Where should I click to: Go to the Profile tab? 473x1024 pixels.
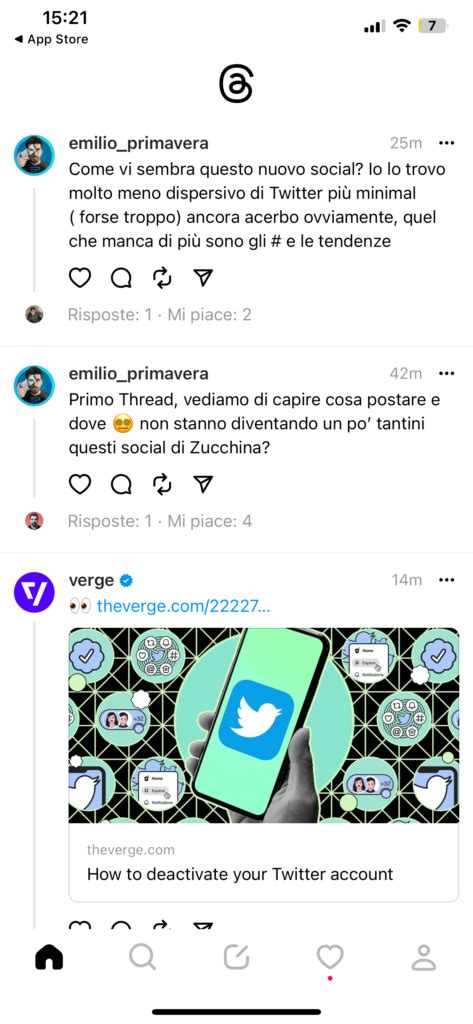424,957
